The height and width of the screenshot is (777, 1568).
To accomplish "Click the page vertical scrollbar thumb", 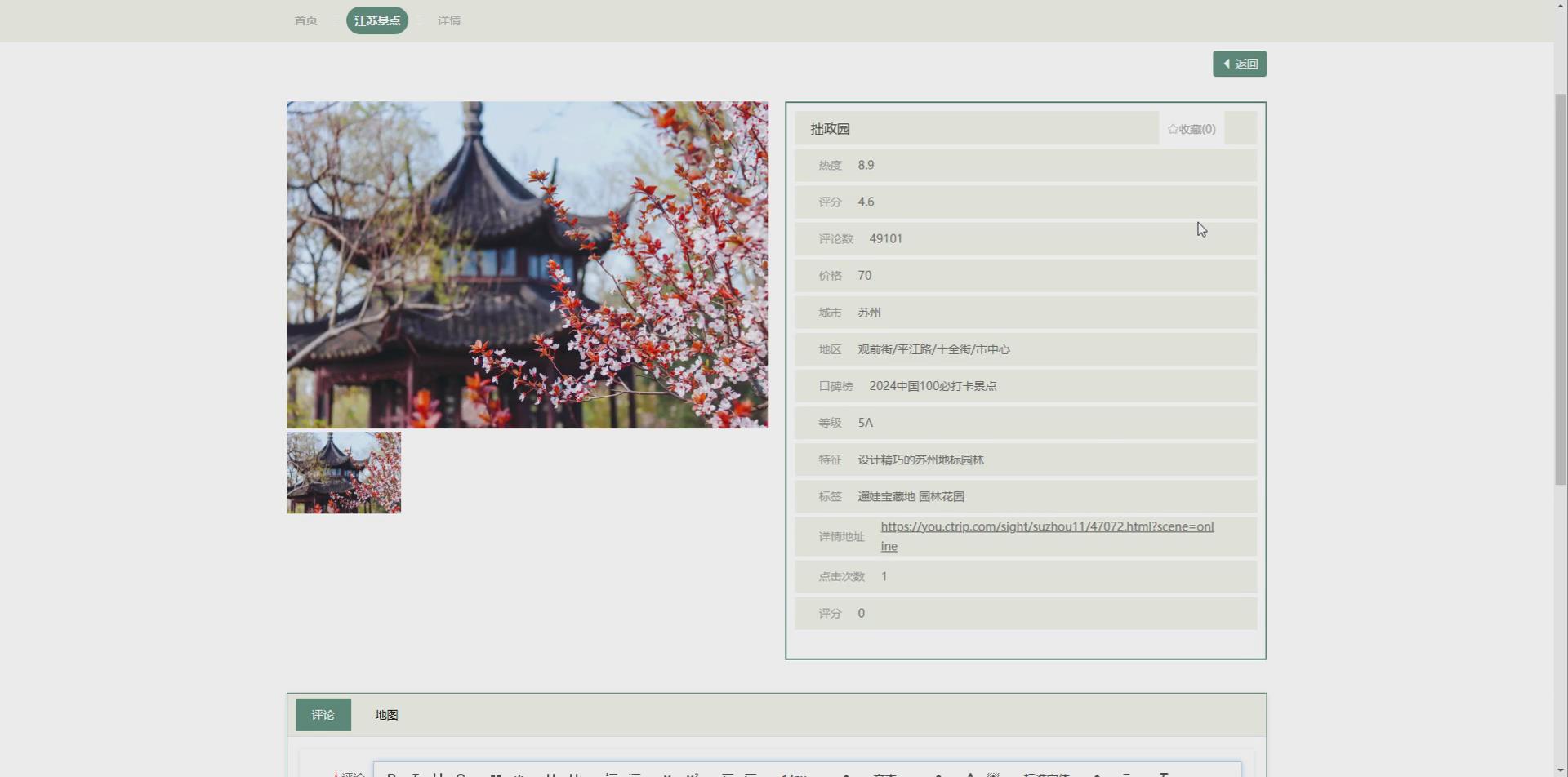I will point(1560,290).
